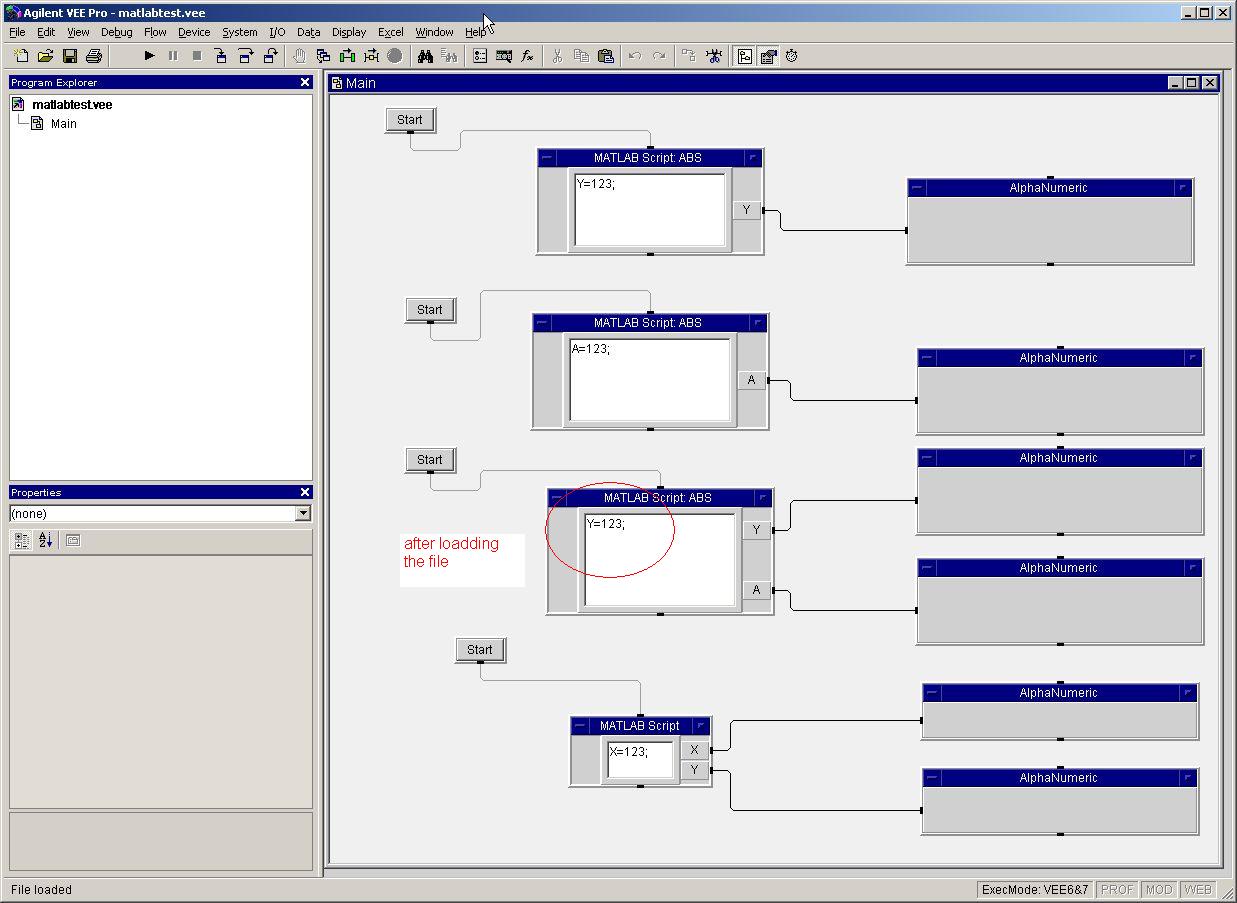1237x903 pixels.
Task: Click the Open file folder icon
Action: 45,56
